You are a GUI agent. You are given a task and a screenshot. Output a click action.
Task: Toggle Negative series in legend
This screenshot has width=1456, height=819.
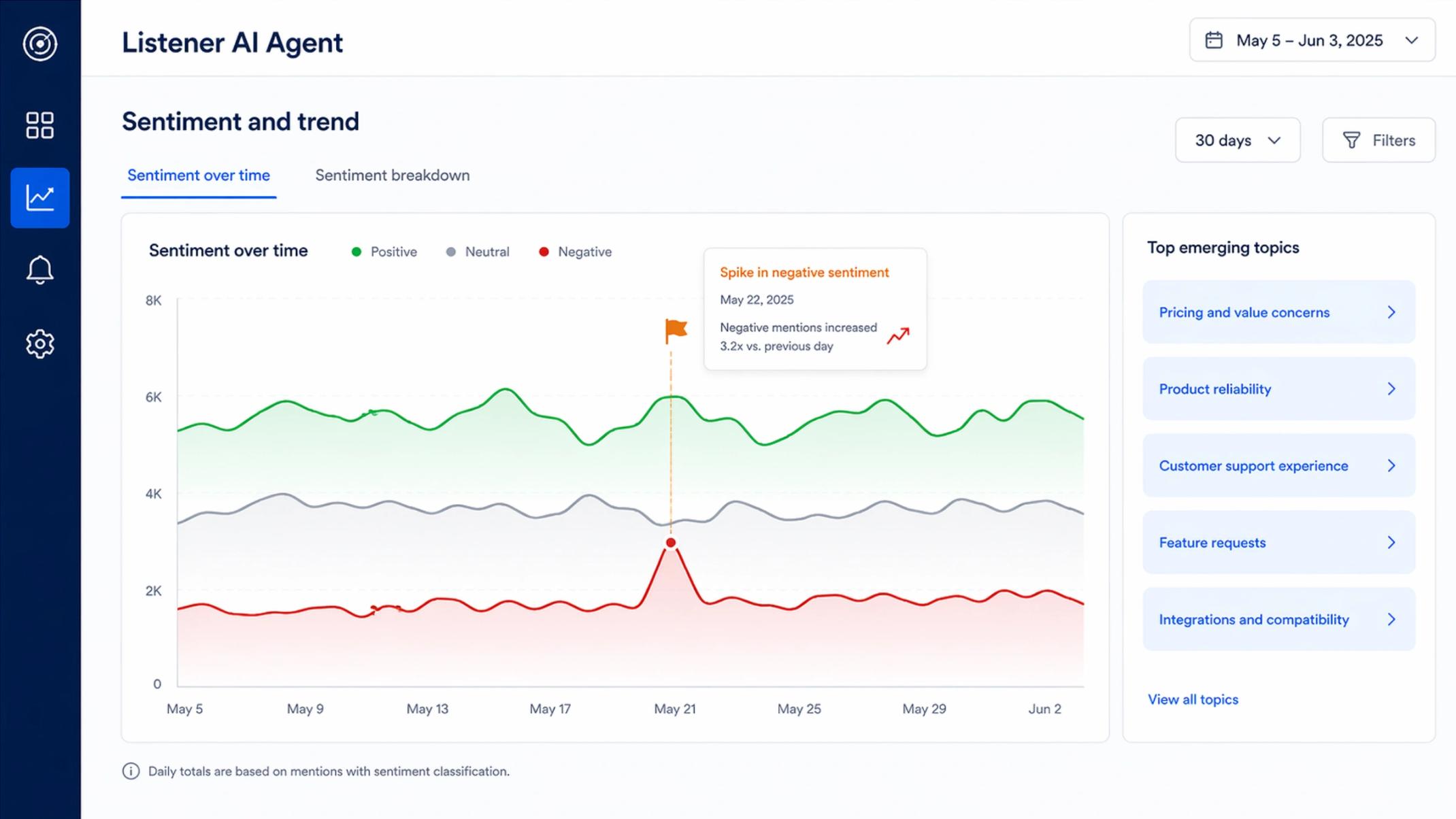576,252
